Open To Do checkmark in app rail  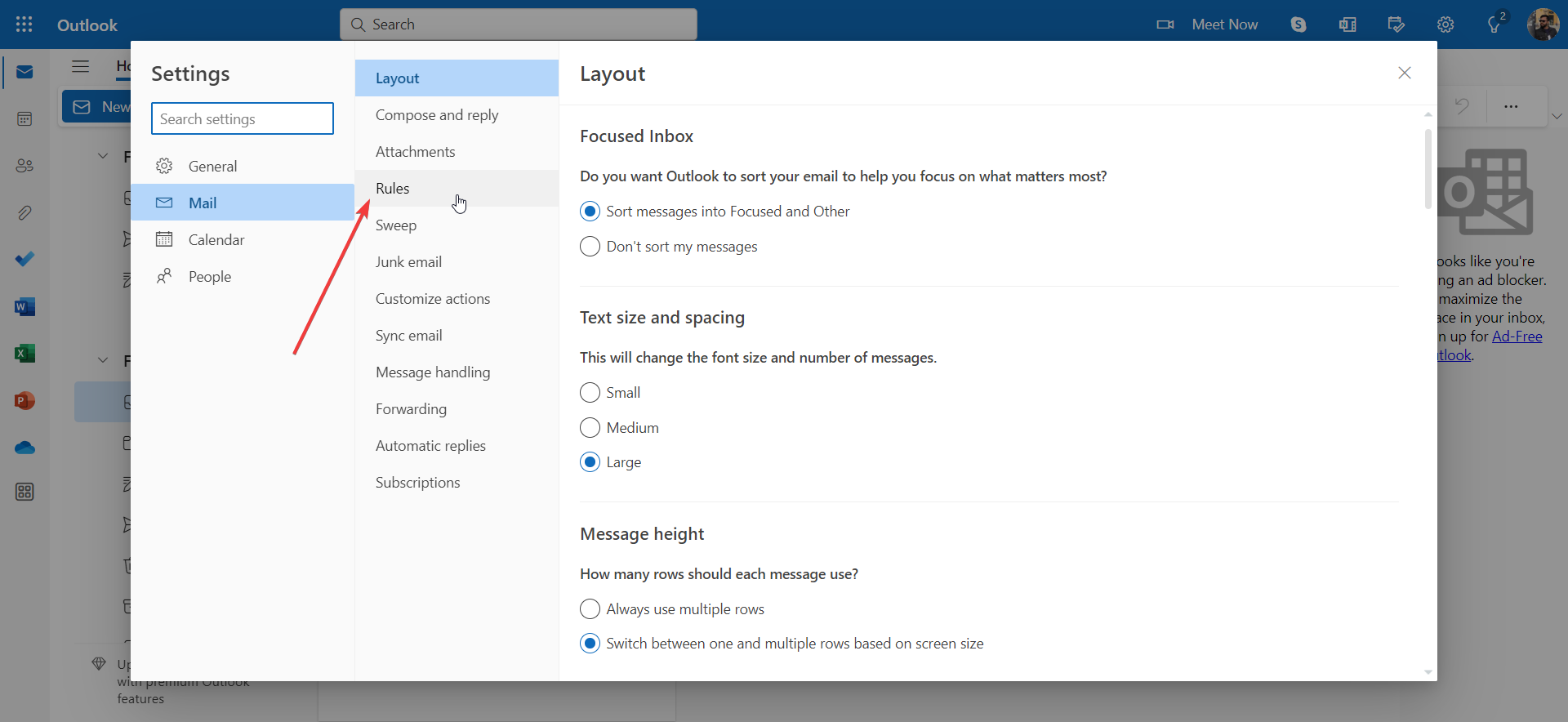click(24, 260)
